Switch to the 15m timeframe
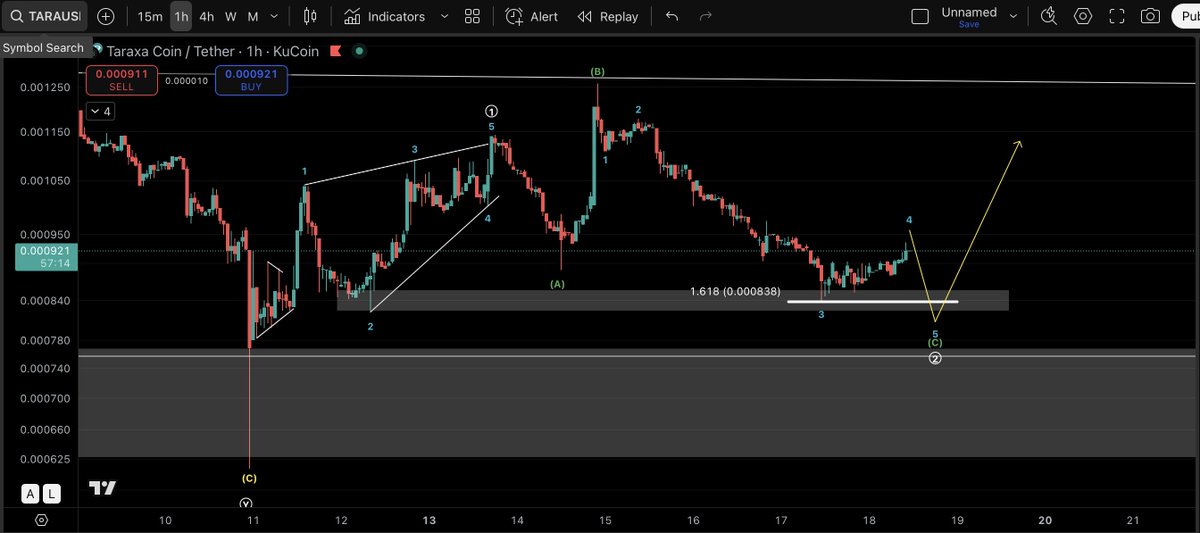The width and height of the screenshot is (1200, 533). [150, 16]
